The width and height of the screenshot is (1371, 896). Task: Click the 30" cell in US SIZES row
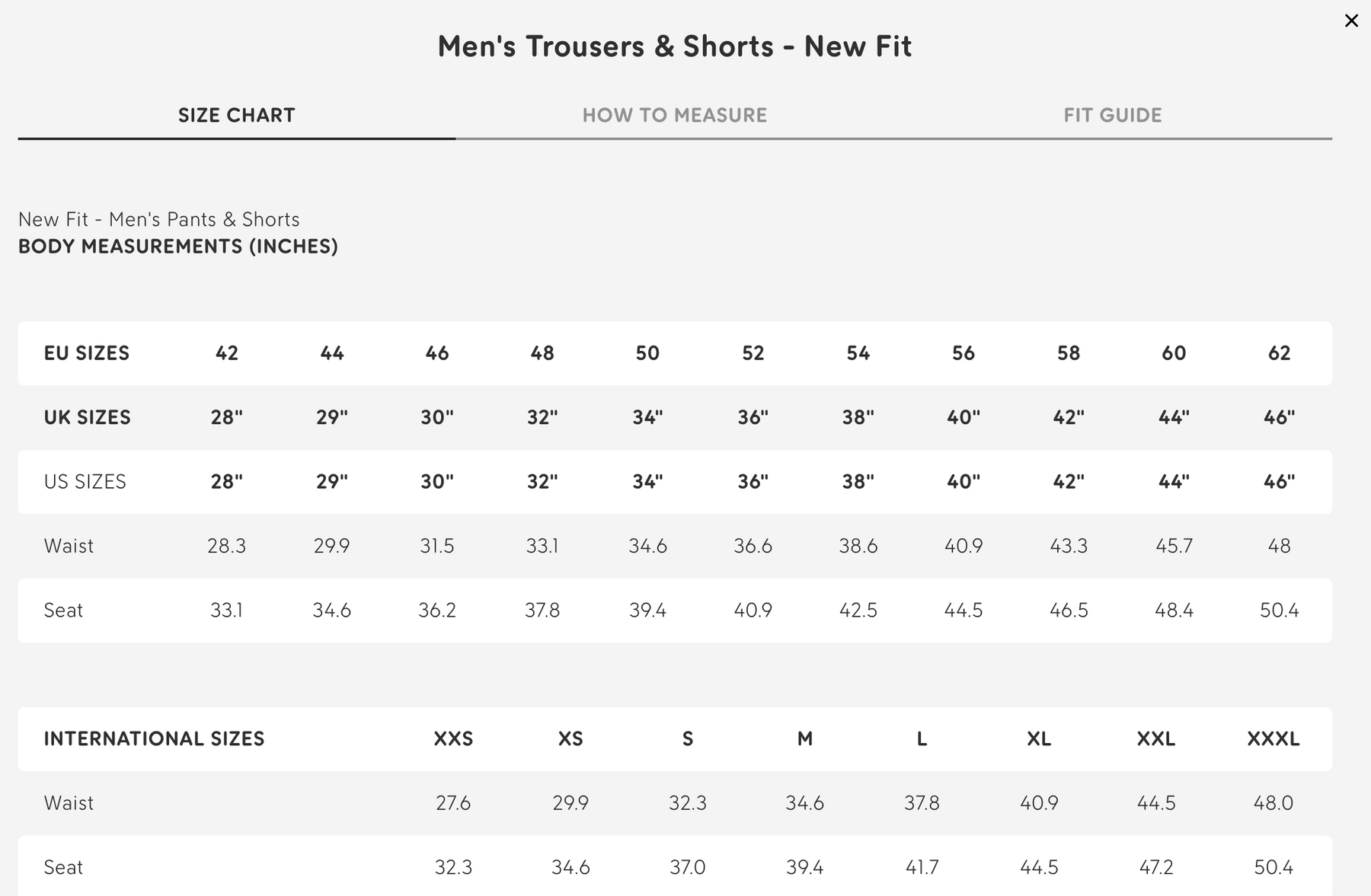pyautogui.click(x=437, y=482)
